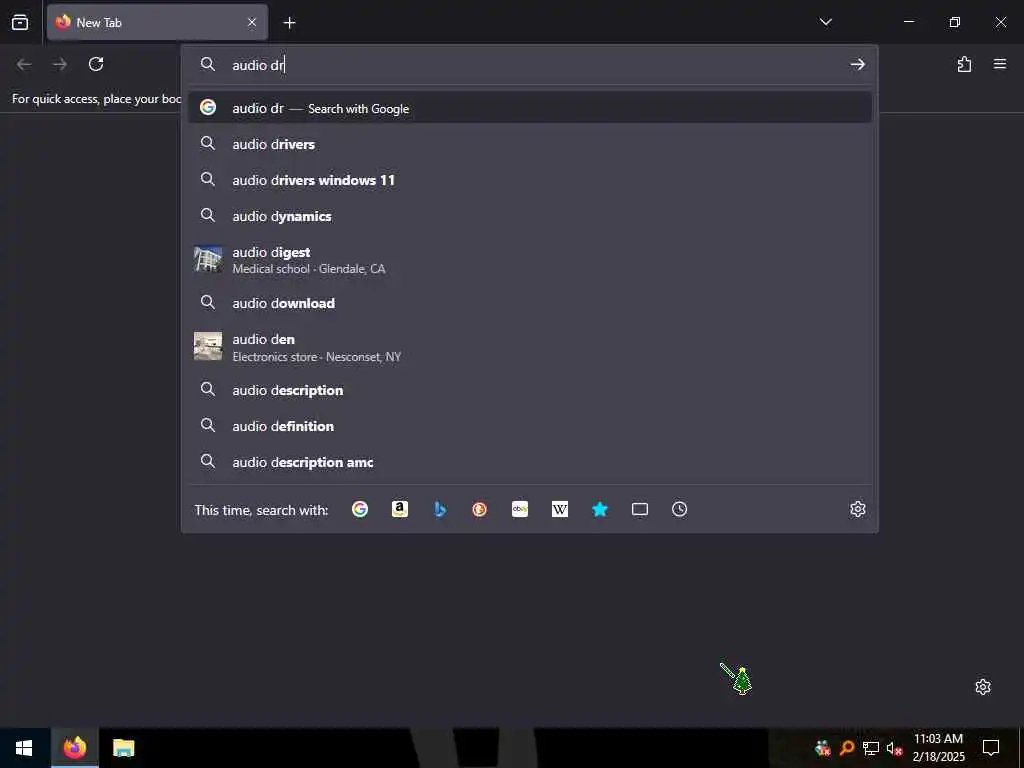1024x768 pixels.
Task: Click the magnifier tray icon
Action: tap(847, 748)
